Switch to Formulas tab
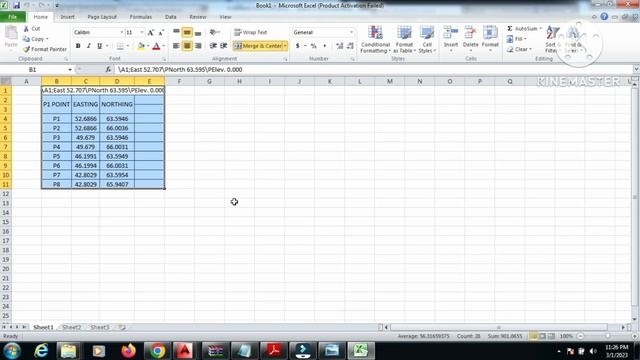Screen dimensions: 640x360 [x=141, y=17]
